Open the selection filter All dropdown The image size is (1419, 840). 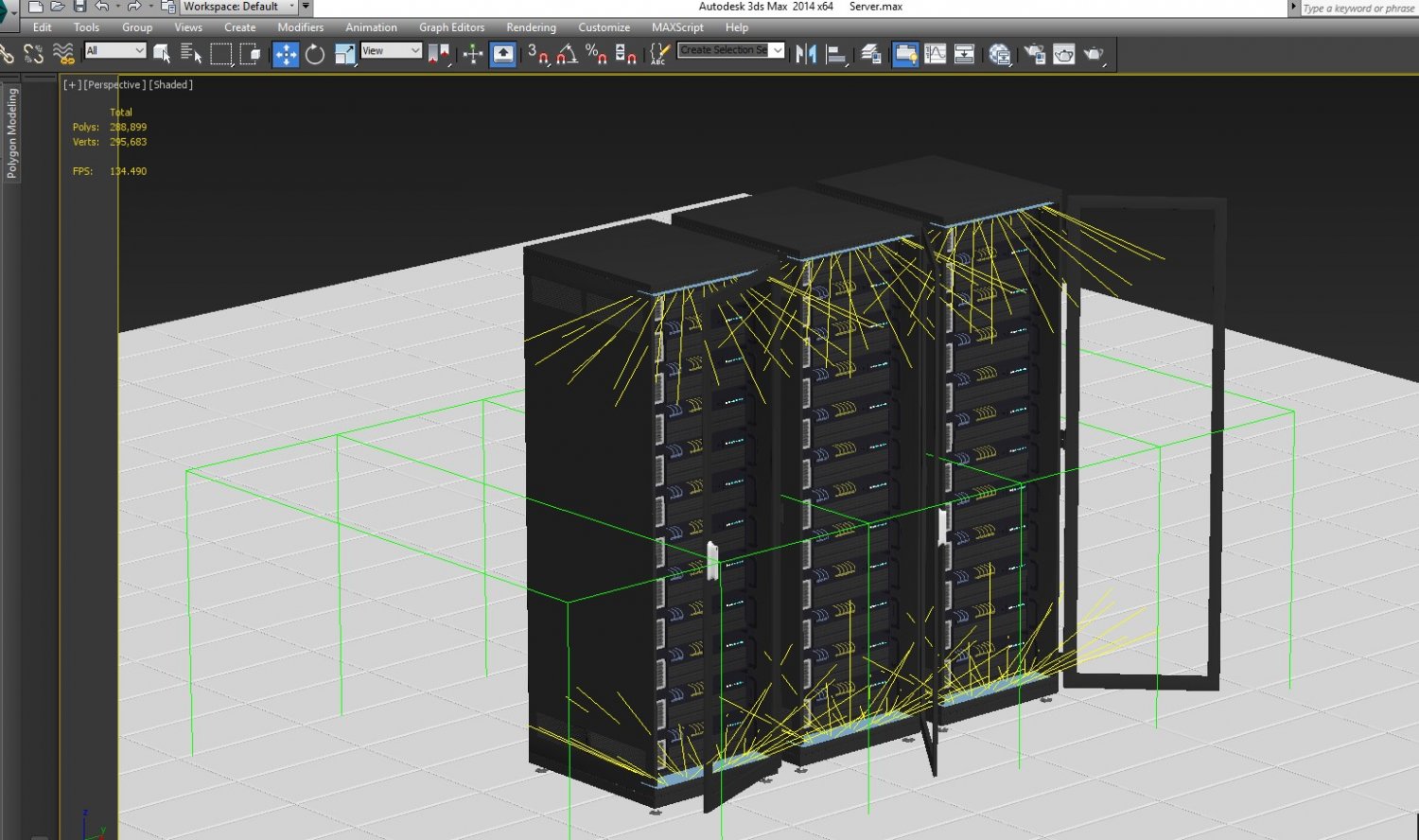click(115, 50)
